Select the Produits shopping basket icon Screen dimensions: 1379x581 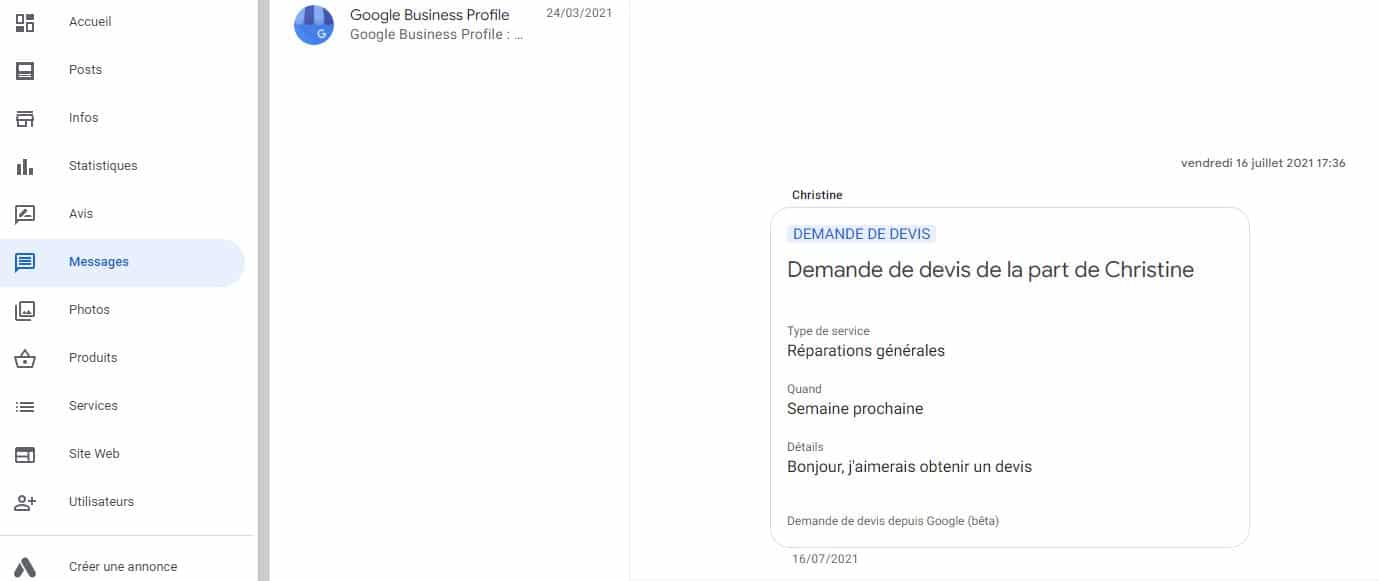(x=25, y=358)
